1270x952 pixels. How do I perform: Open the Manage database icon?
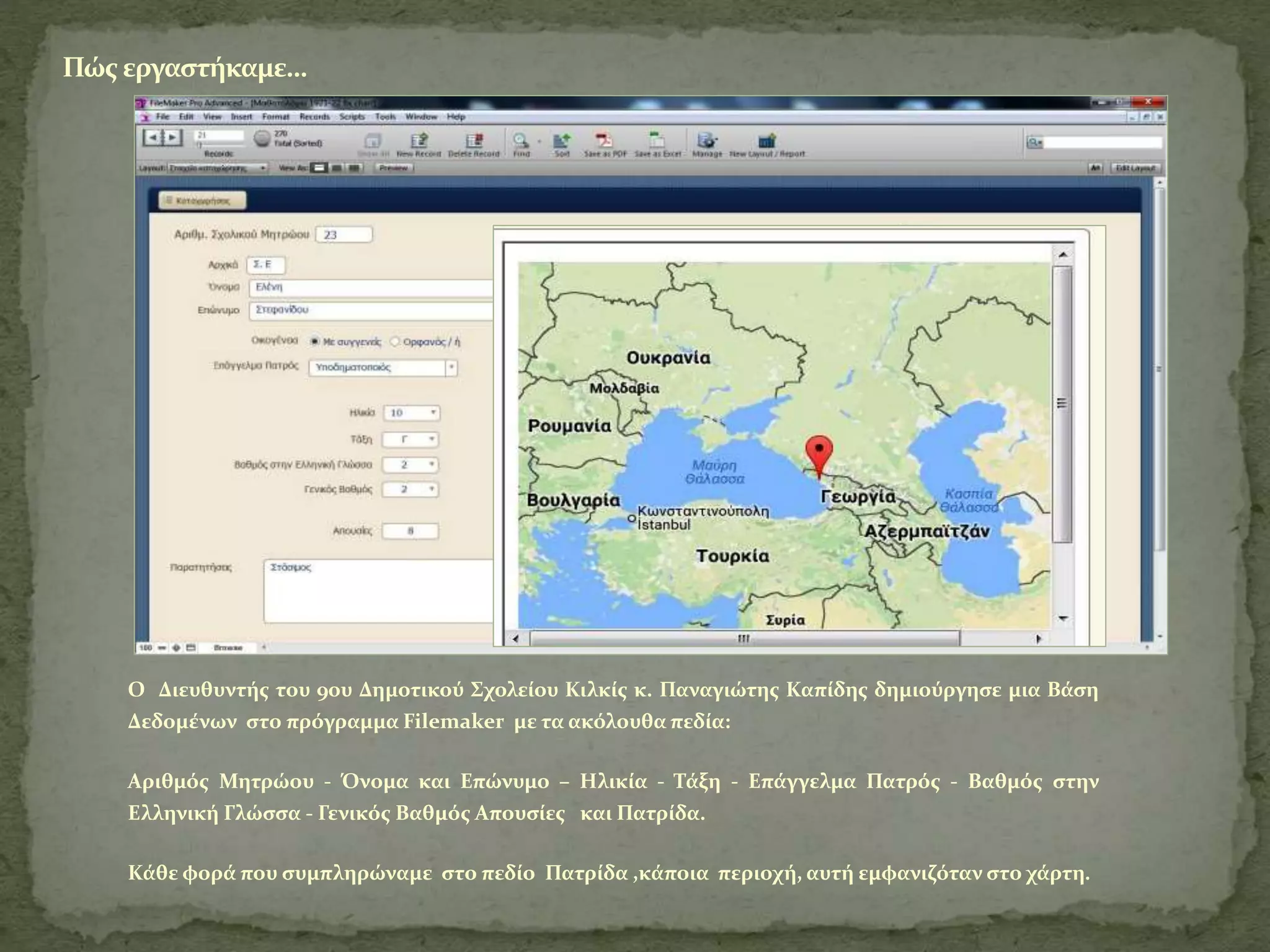click(x=707, y=141)
